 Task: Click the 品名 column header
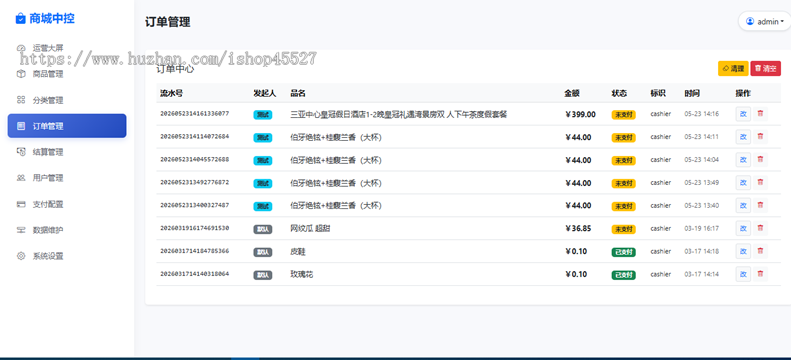pyautogui.click(x=298, y=93)
